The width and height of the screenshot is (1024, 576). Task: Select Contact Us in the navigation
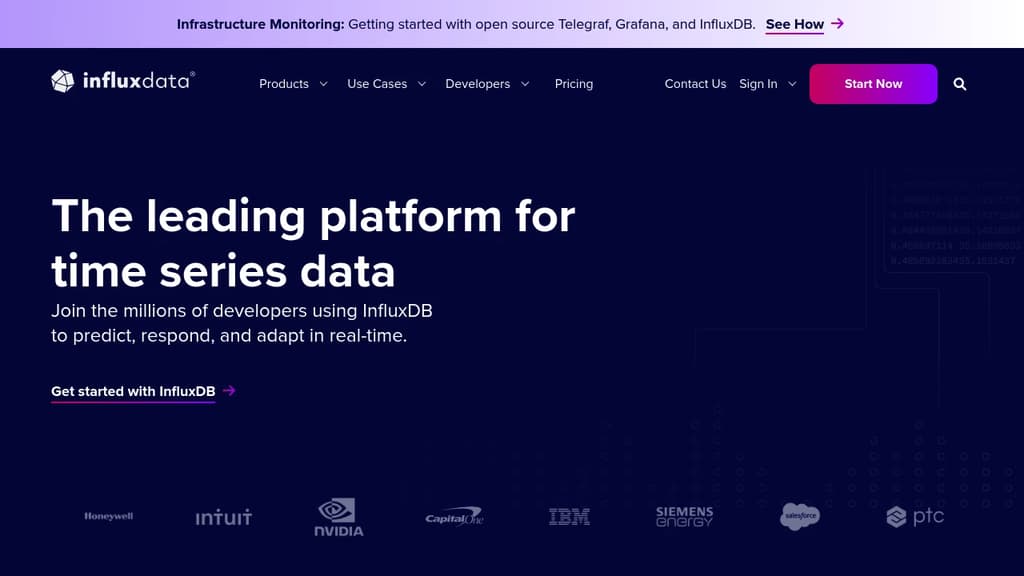point(695,84)
